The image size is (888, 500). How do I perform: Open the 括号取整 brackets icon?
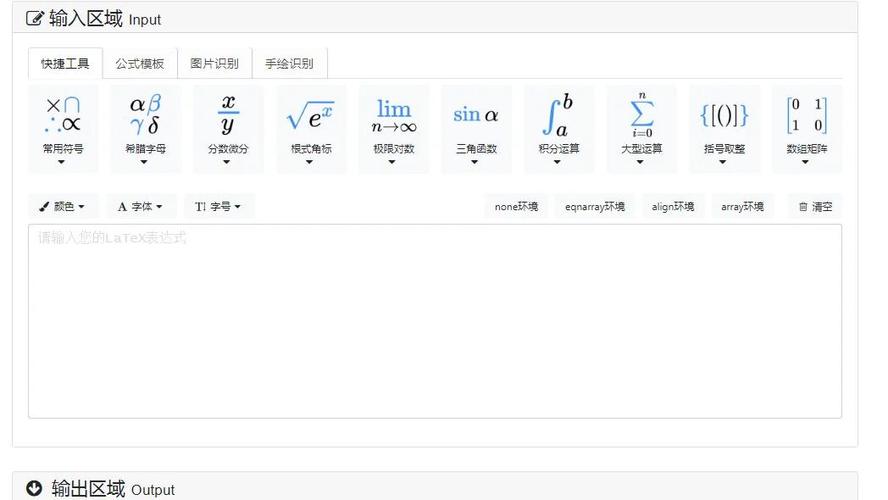click(724, 128)
